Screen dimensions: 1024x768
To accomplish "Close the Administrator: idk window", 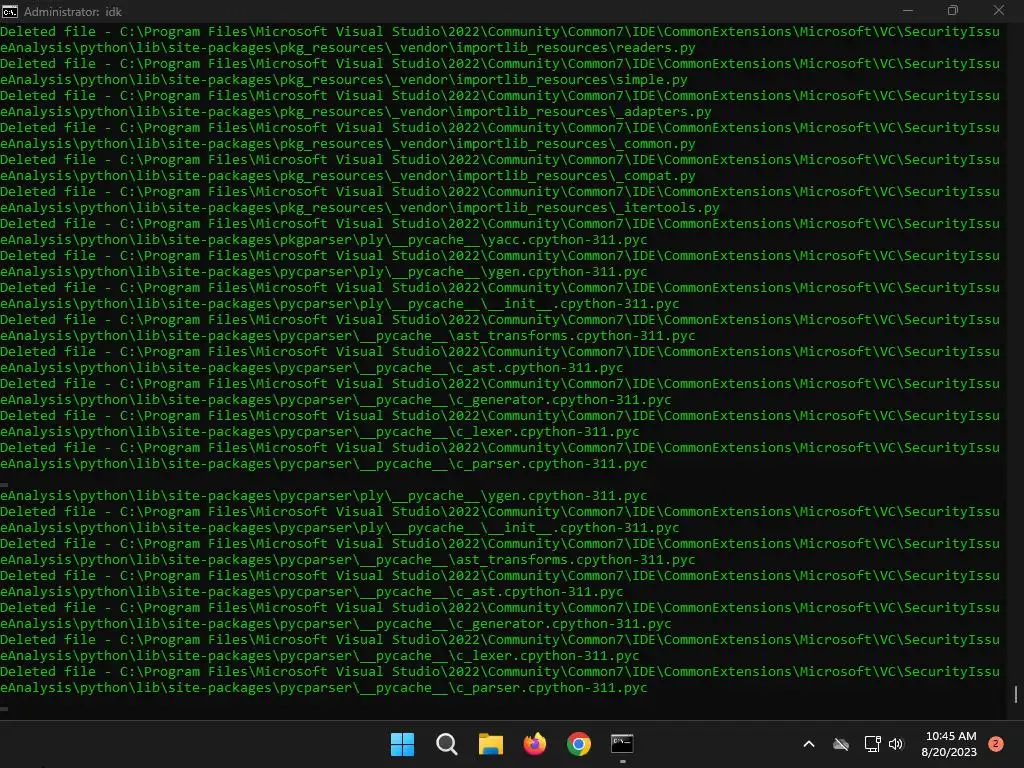I will click(999, 10).
